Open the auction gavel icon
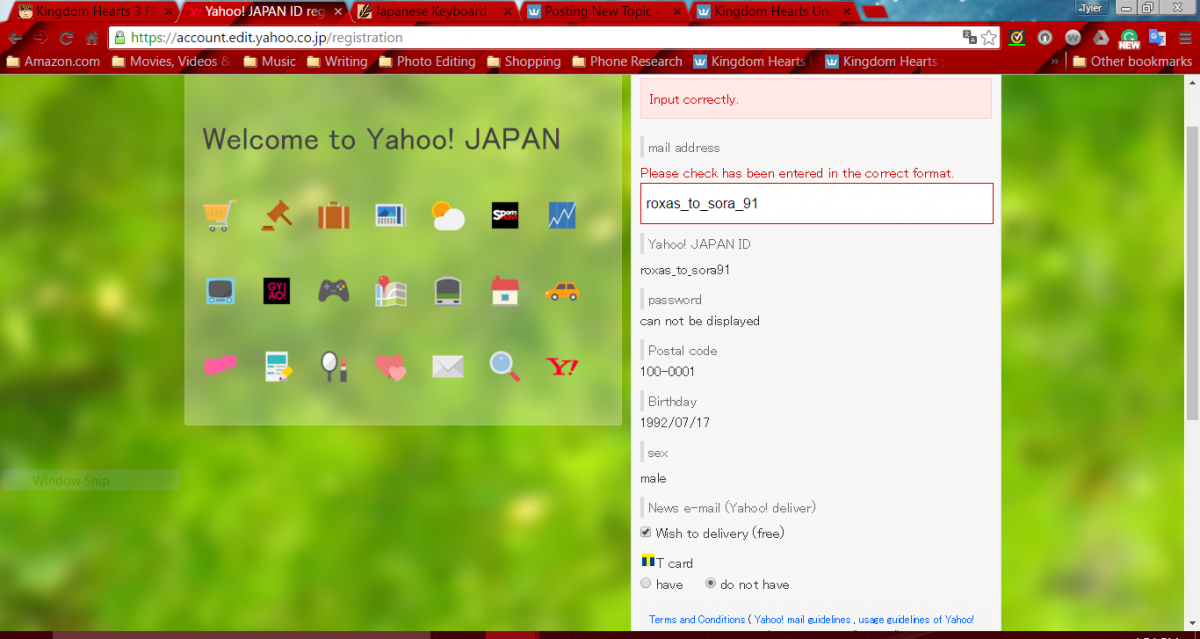1200x639 pixels. [x=276, y=215]
